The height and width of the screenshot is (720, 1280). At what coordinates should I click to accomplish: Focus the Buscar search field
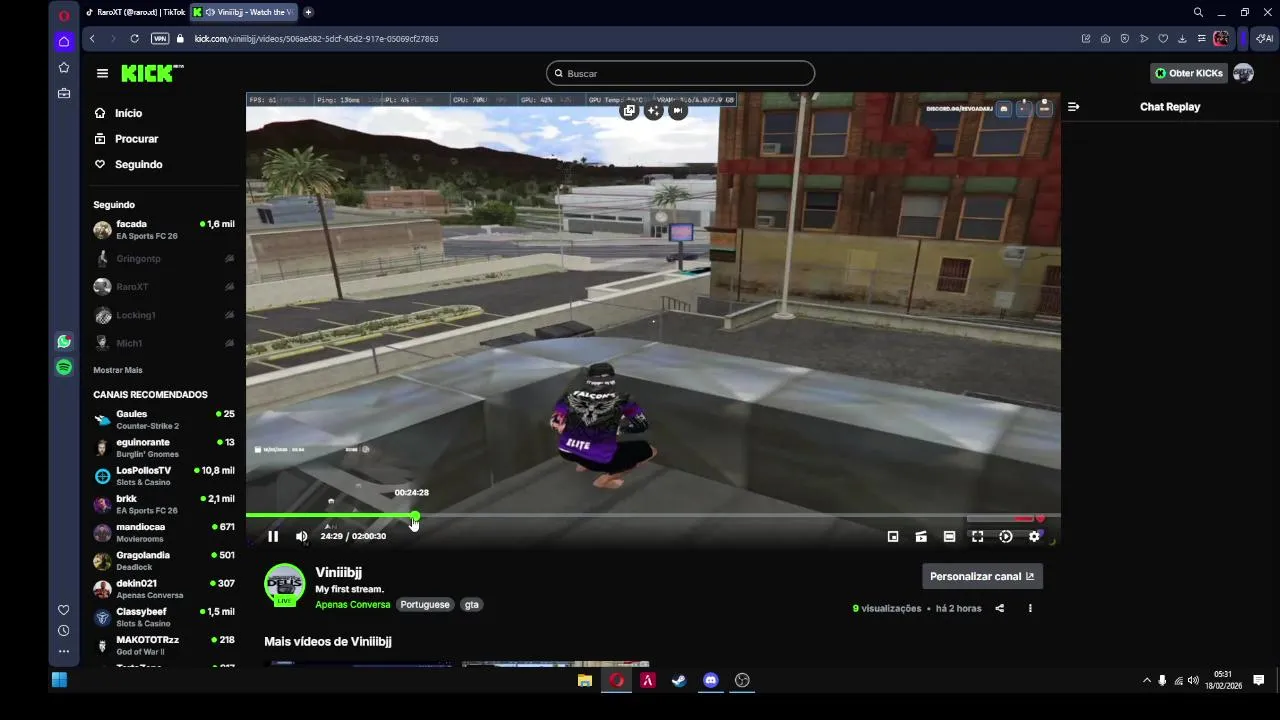coord(681,73)
